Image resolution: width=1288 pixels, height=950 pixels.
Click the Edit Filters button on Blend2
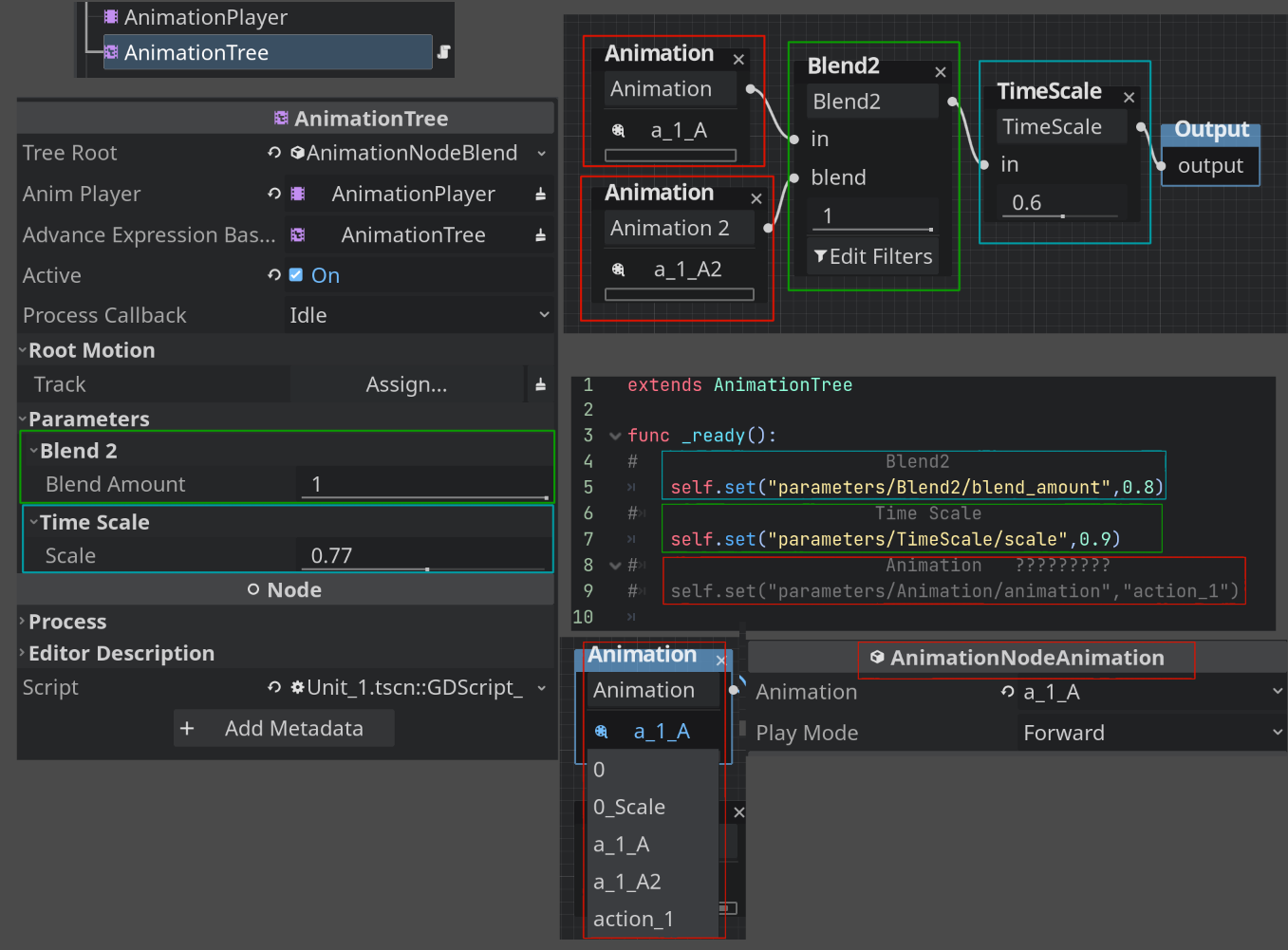(x=873, y=256)
